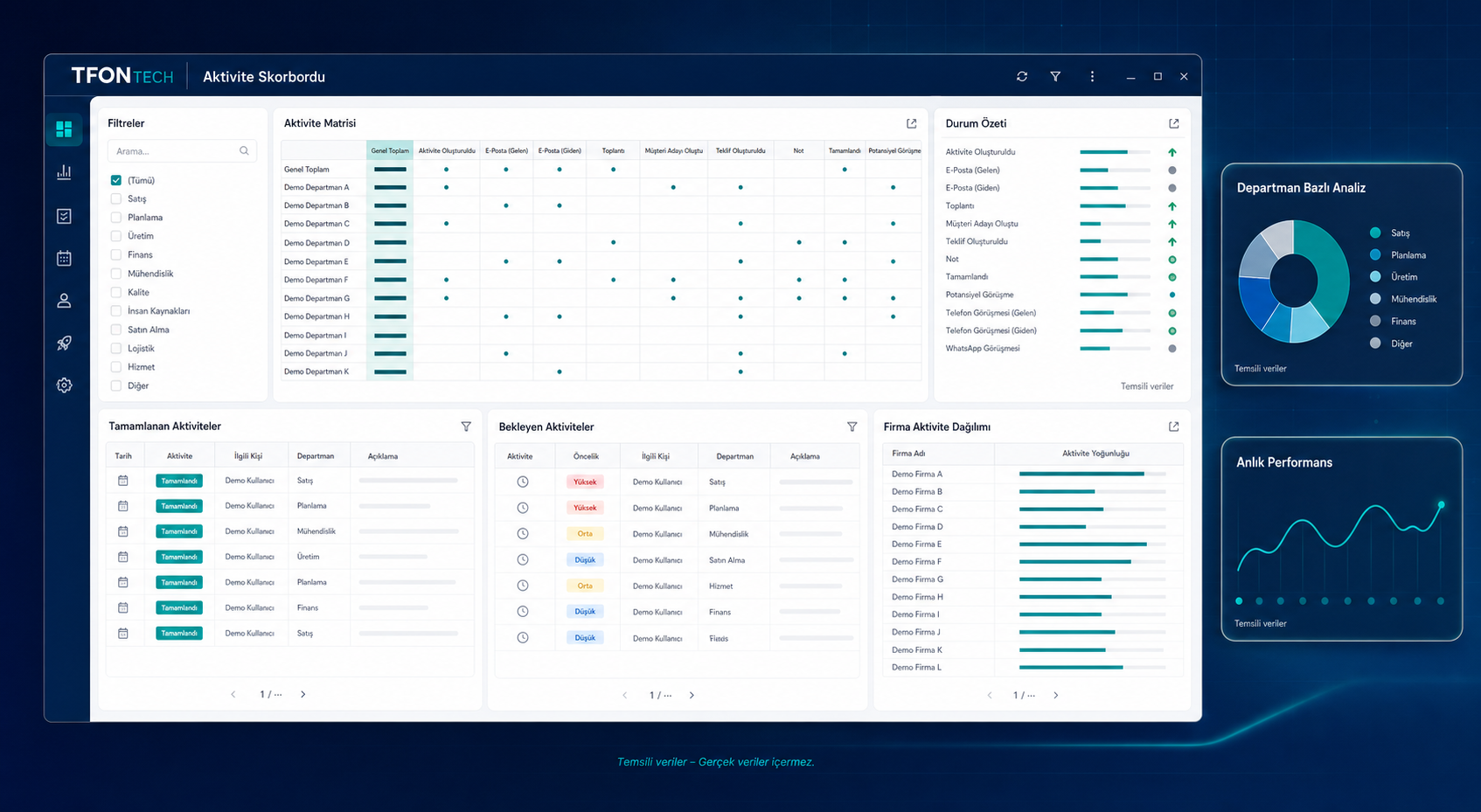Image resolution: width=1481 pixels, height=812 pixels.
Task: Click the Planlama legend color swatch
Action: [1375, 254]
